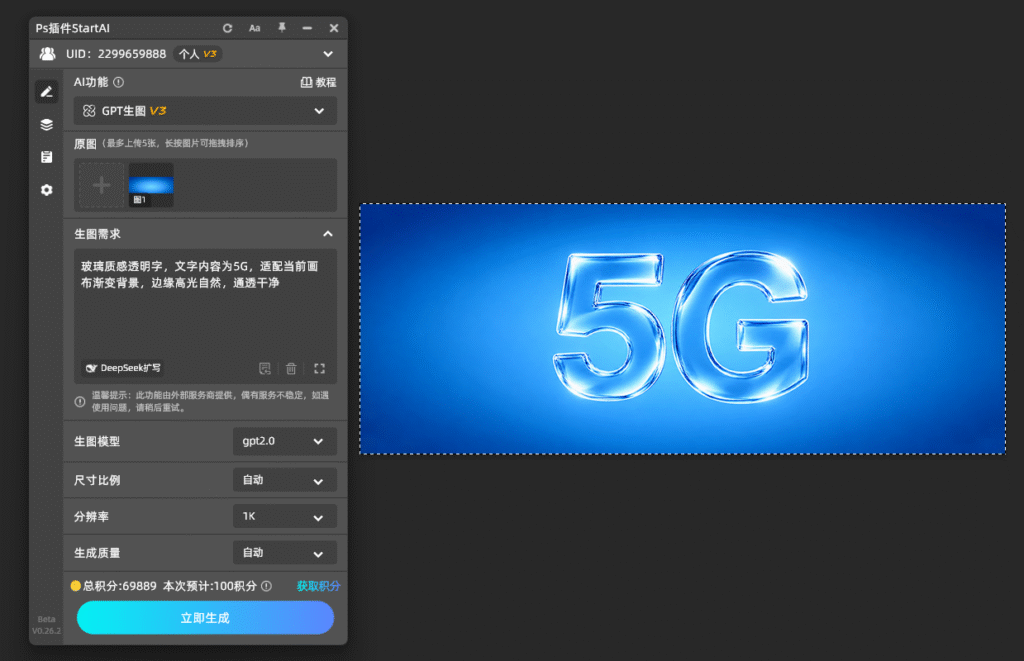1024x661 pixels.
Task: Click the DeepSeek扩写 button
Action: point(123,368)
